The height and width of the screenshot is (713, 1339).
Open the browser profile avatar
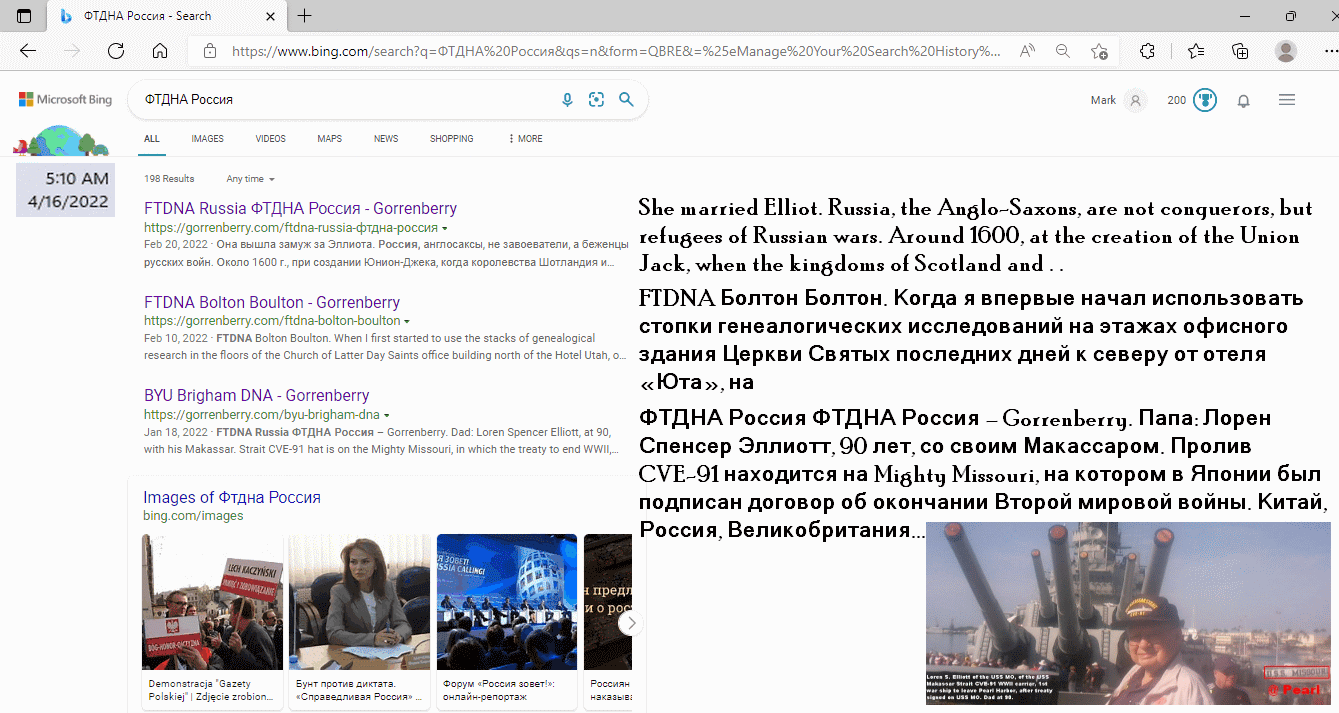[1286, 51]
